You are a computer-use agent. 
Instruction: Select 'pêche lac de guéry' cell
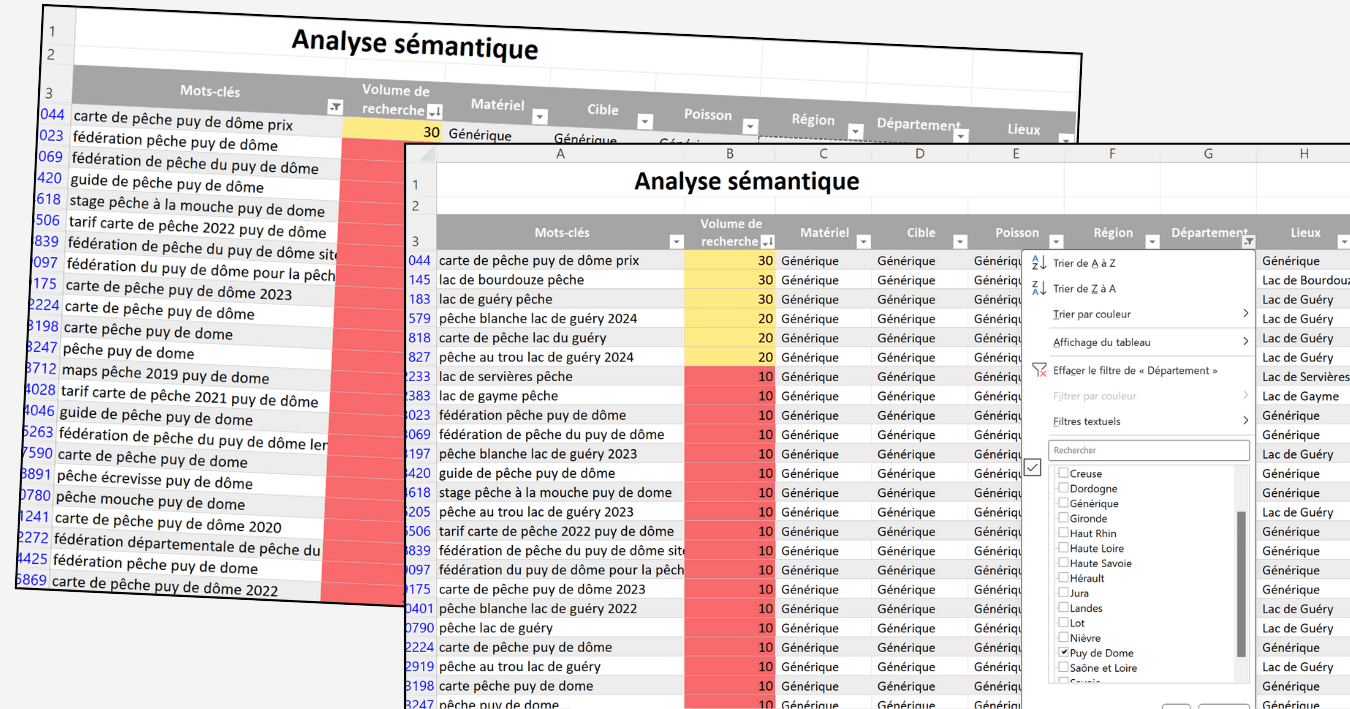(x=560, y=628)
